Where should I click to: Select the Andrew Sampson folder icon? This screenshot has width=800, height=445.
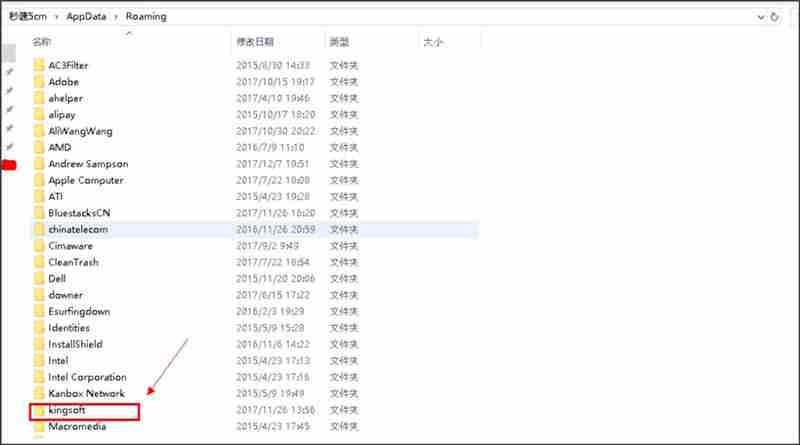click(x=39, y=164)
